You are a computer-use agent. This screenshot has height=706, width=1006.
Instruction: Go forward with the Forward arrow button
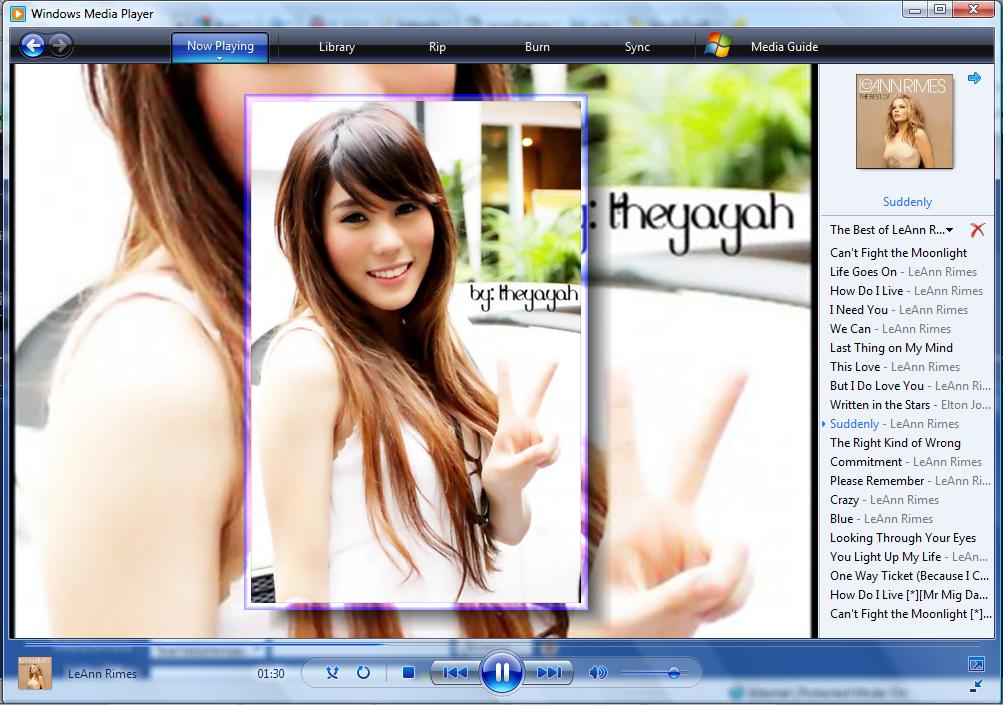pyautogui.click(x=60, y=46)
